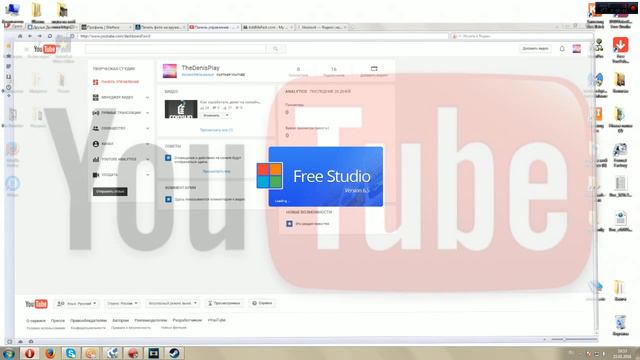Open the dropdown arrow next to Изменить

(x=227, y=116)
